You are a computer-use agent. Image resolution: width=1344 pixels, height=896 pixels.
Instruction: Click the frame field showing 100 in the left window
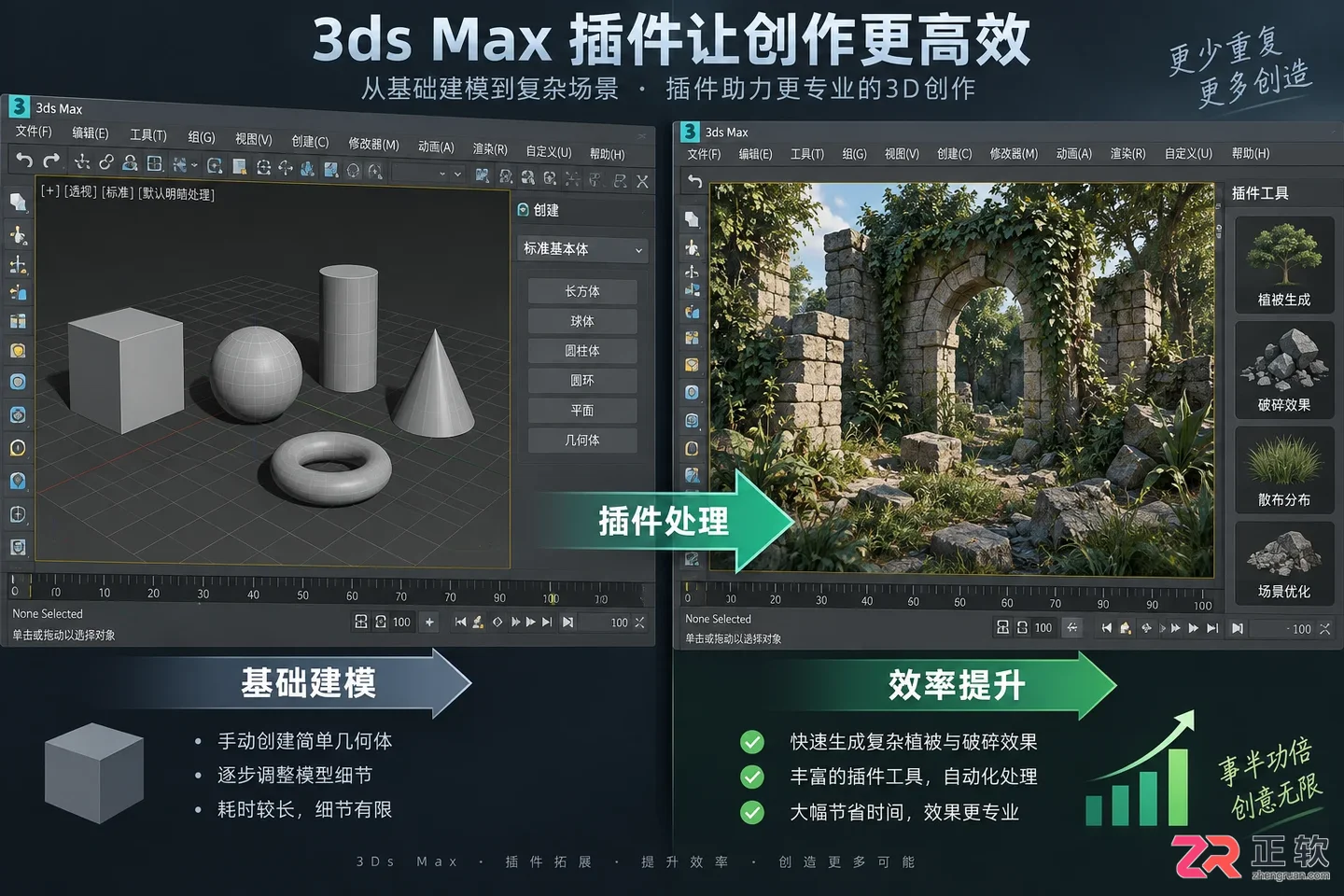pyautogui.click(x=605, y=623)
